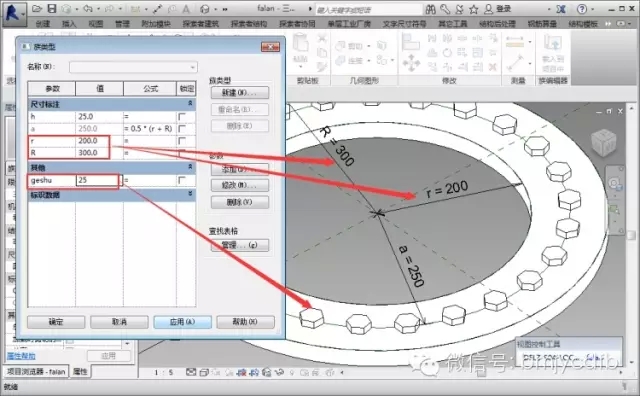
Task: Click the star favorites icon
Action: (x=474, y=9)
